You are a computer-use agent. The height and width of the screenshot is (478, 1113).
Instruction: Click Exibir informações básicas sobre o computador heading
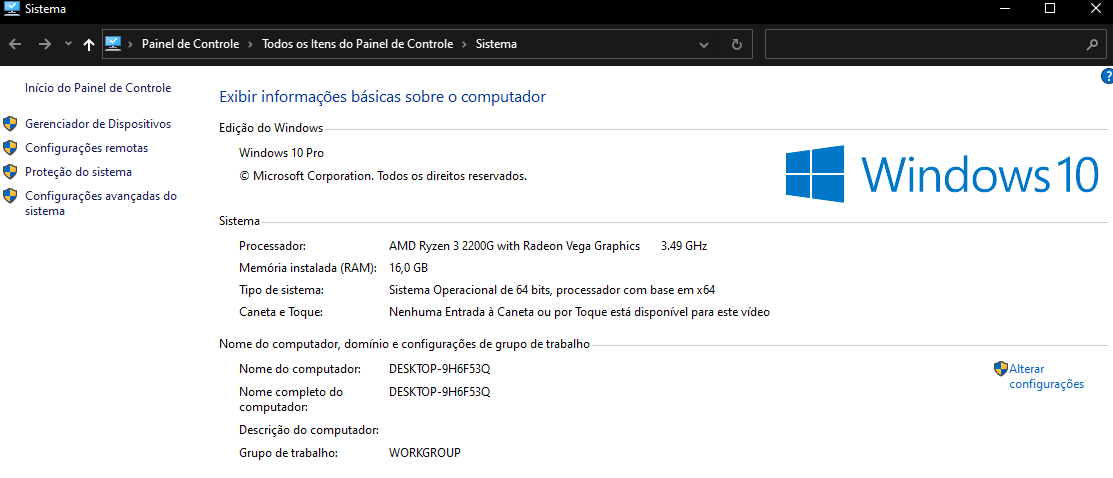pyautogui.click(x=383, y=97)
